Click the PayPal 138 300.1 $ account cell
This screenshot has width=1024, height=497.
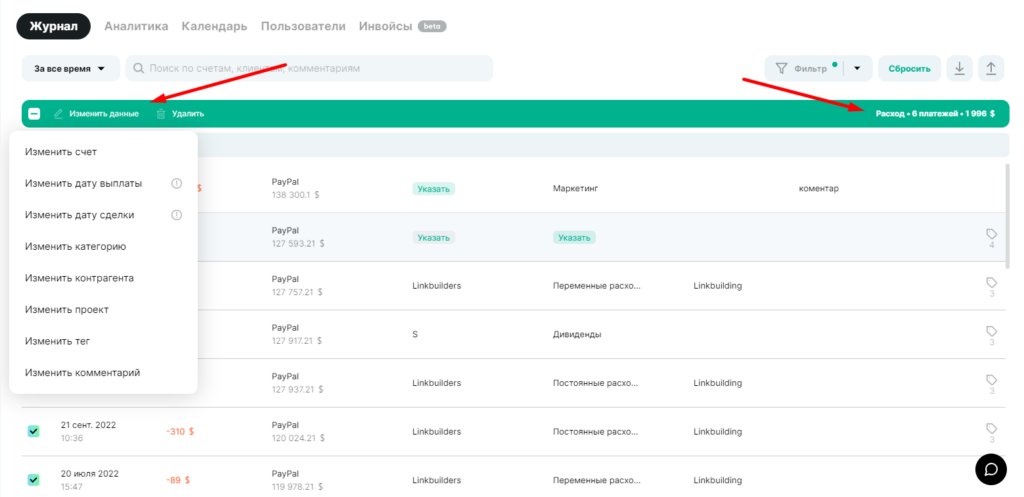coord(295,189)
